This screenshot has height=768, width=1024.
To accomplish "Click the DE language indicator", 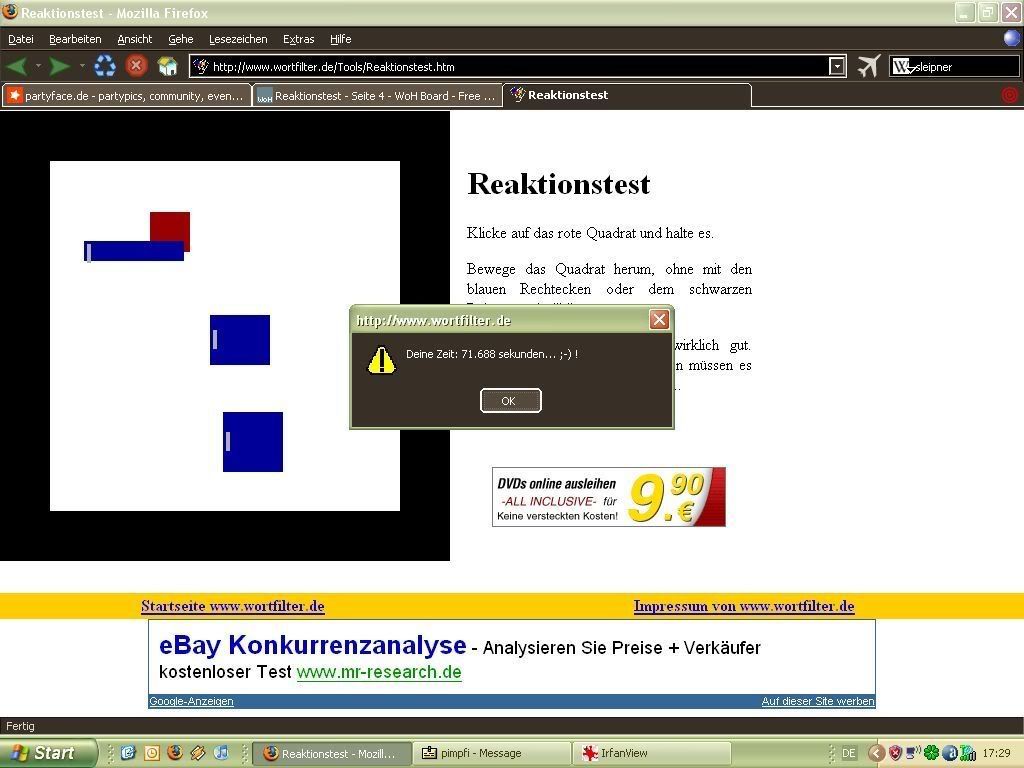I will tap(848, 753).
